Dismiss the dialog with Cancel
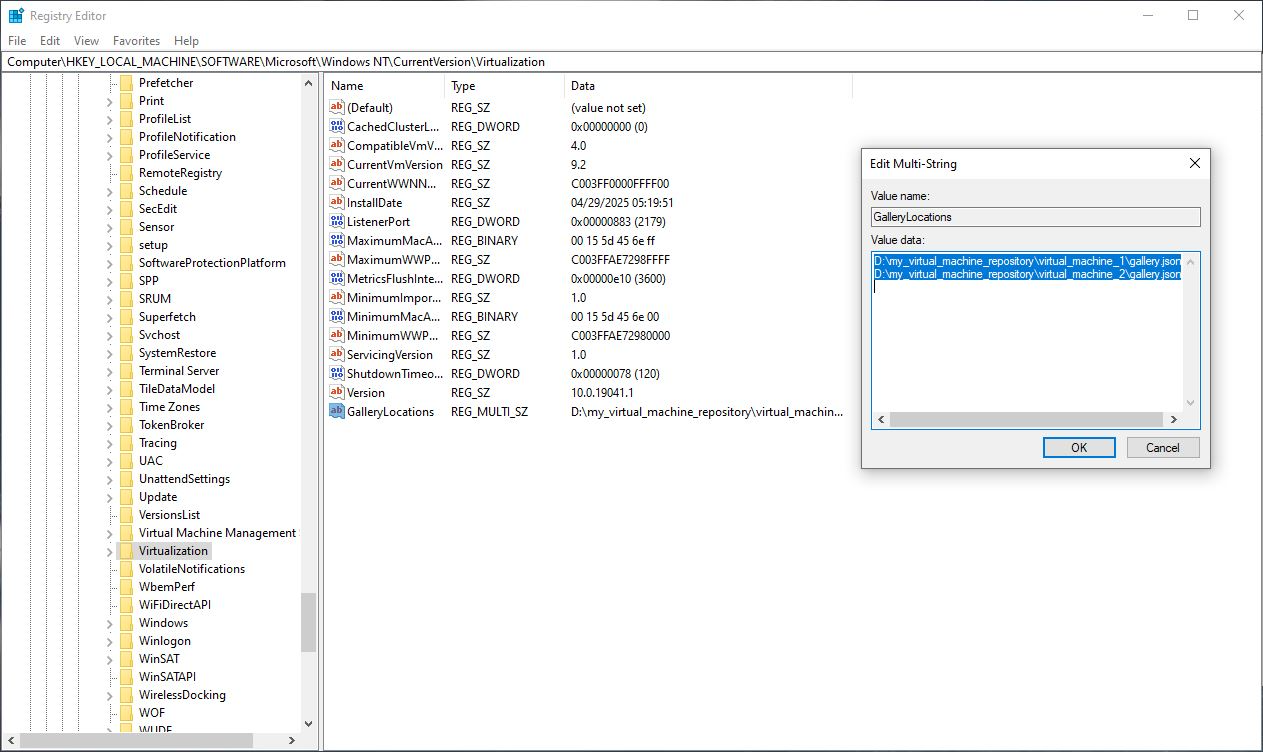 (x=1162, y=447)
